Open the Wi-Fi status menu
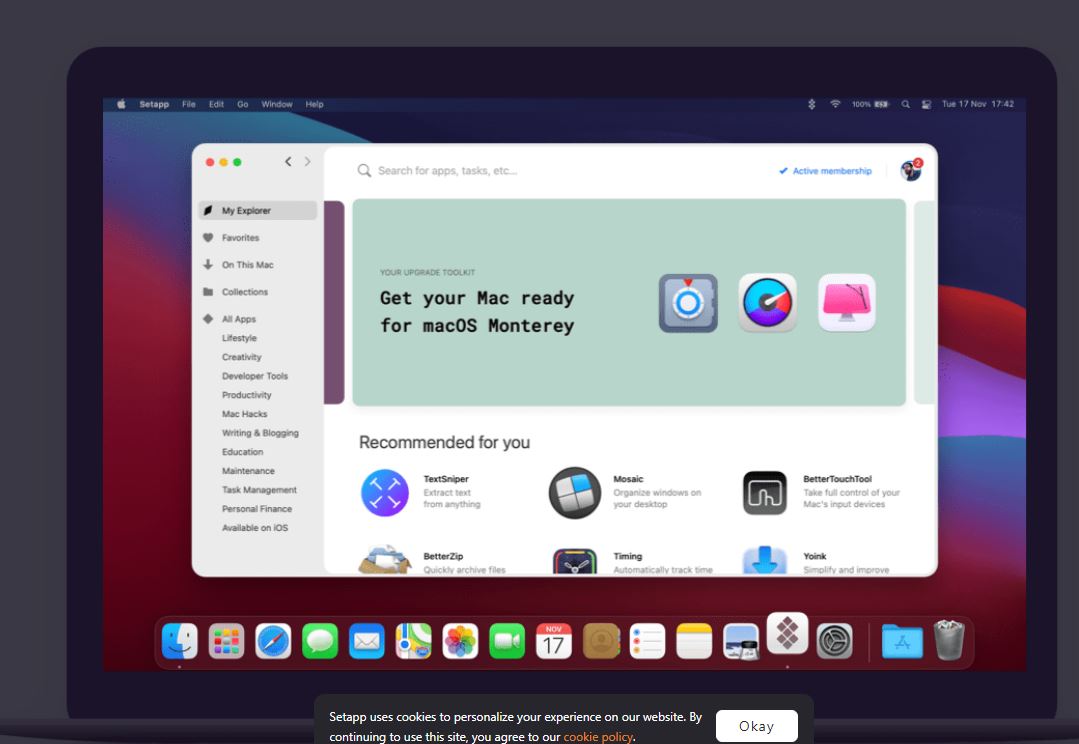The width and height of the screenshot is (1079, 744). click(x=835, y=105)
